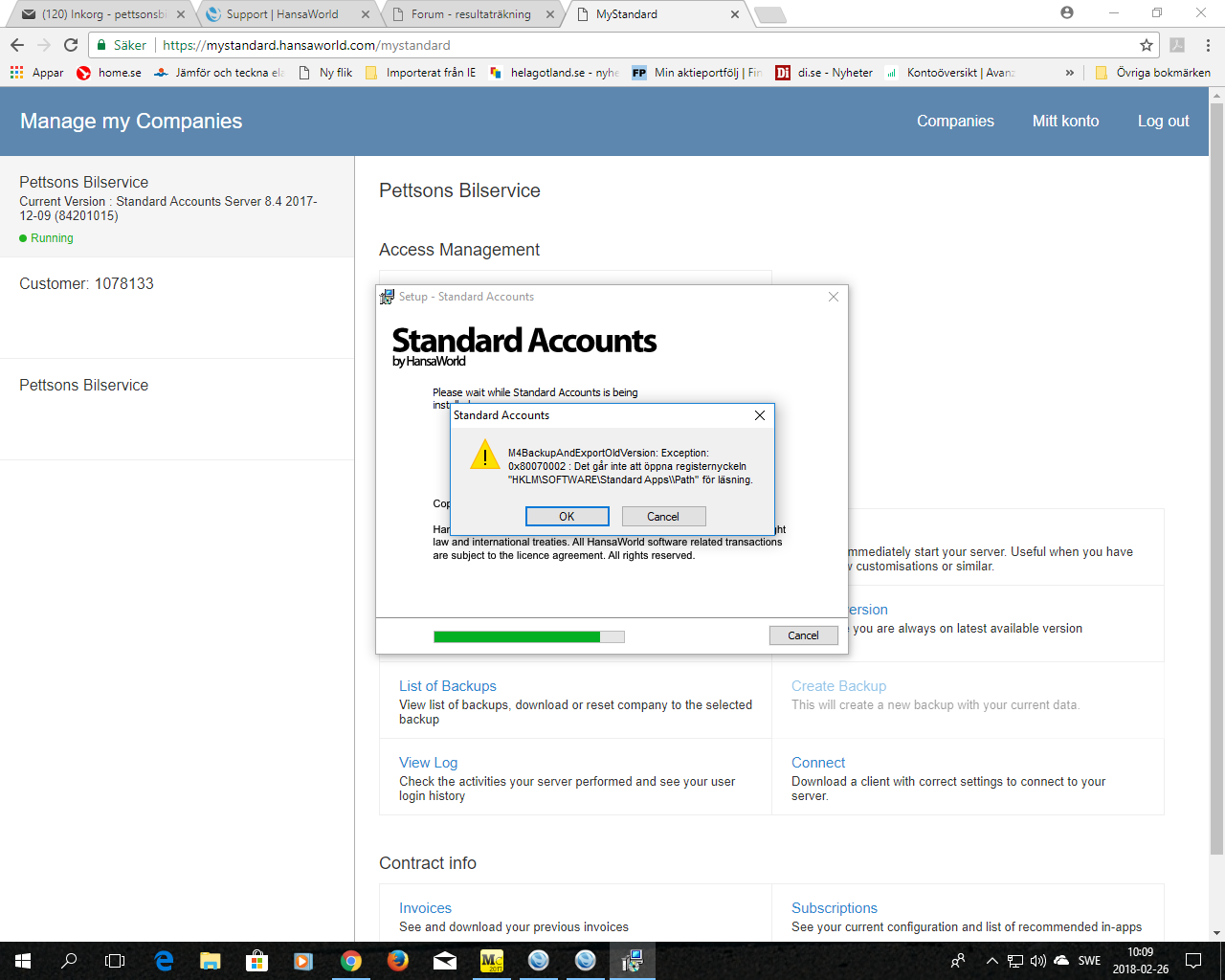Open the Windows Start menu
This screenshot has height=980, width=1225.
23,961
